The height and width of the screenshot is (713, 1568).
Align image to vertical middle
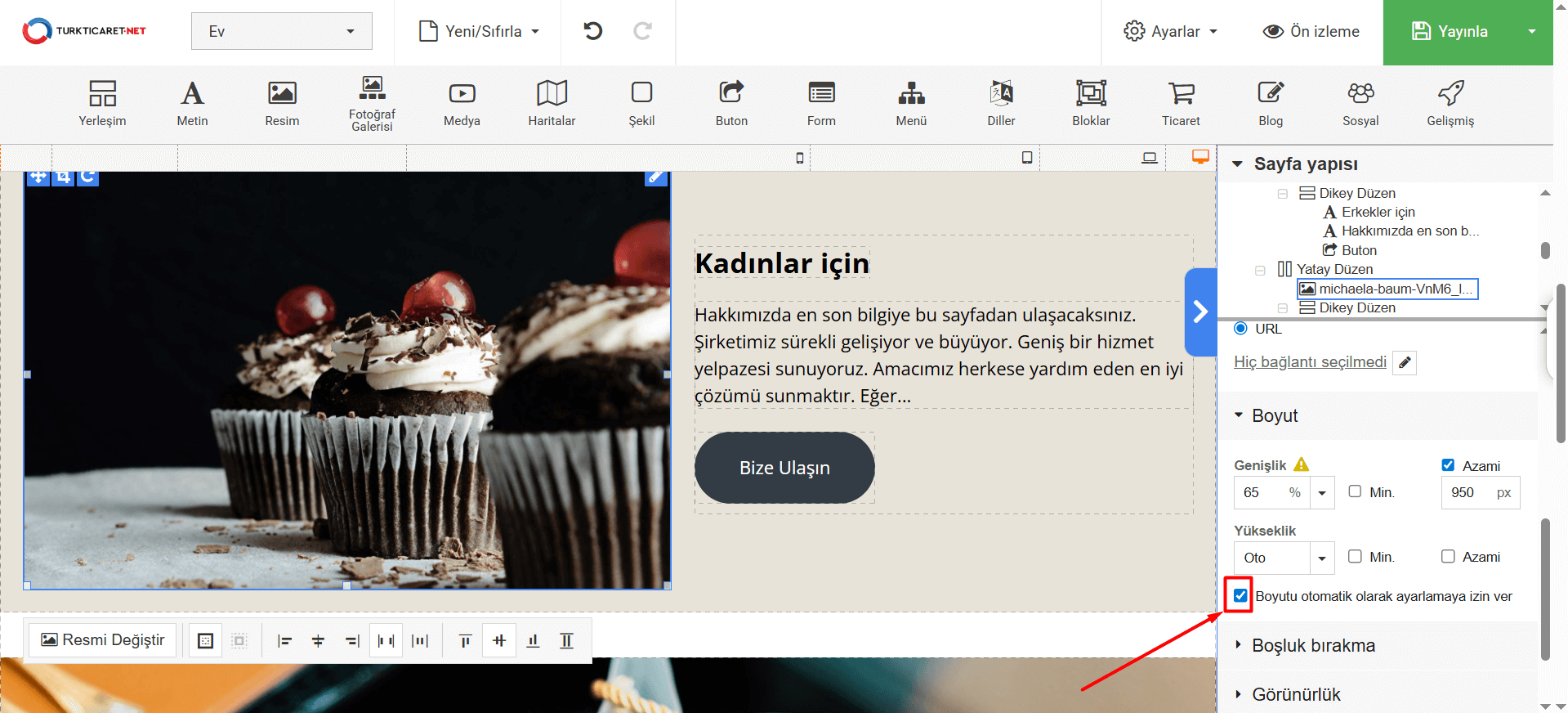coord(499,640)
